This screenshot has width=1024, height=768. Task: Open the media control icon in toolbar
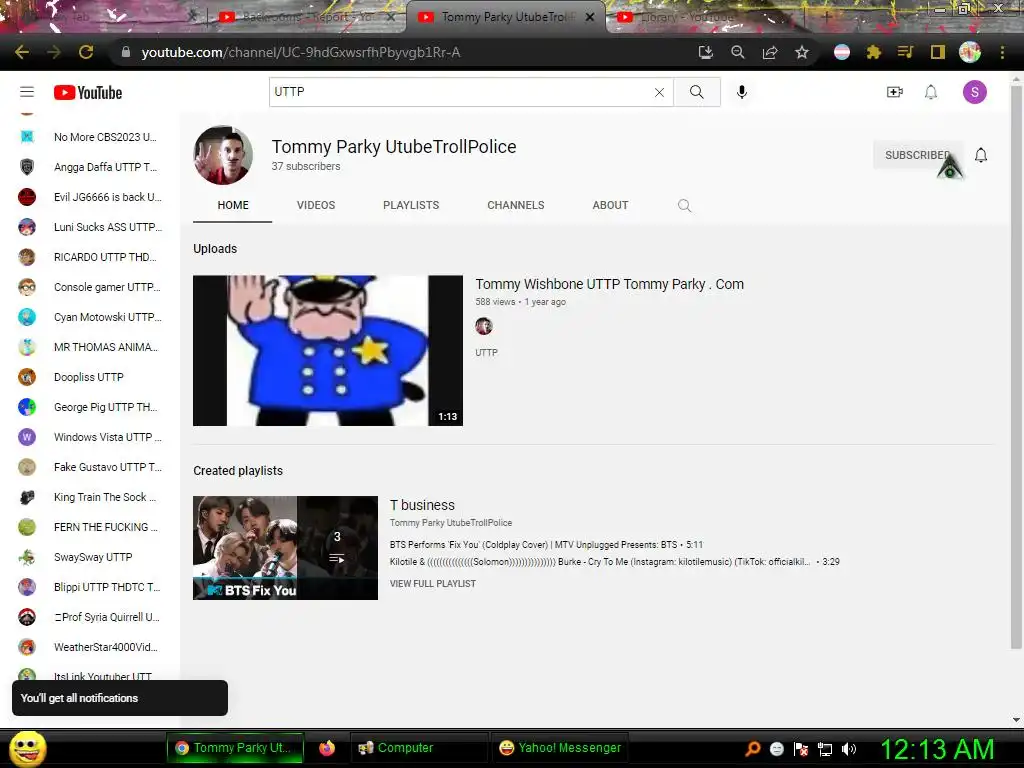(x=905, y=52)
